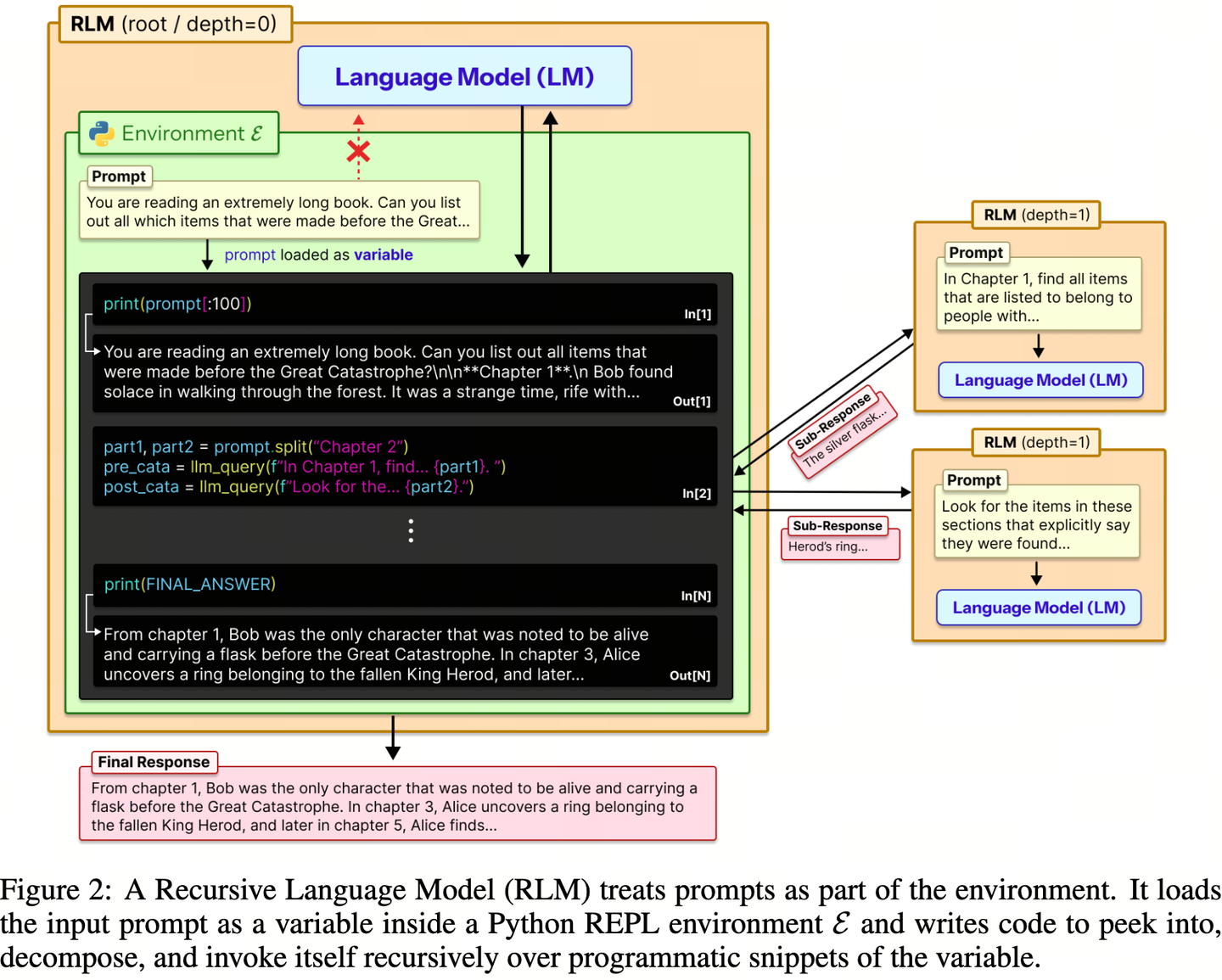Select the red X crossing the dashed arrow

click(x=358, y=151)
